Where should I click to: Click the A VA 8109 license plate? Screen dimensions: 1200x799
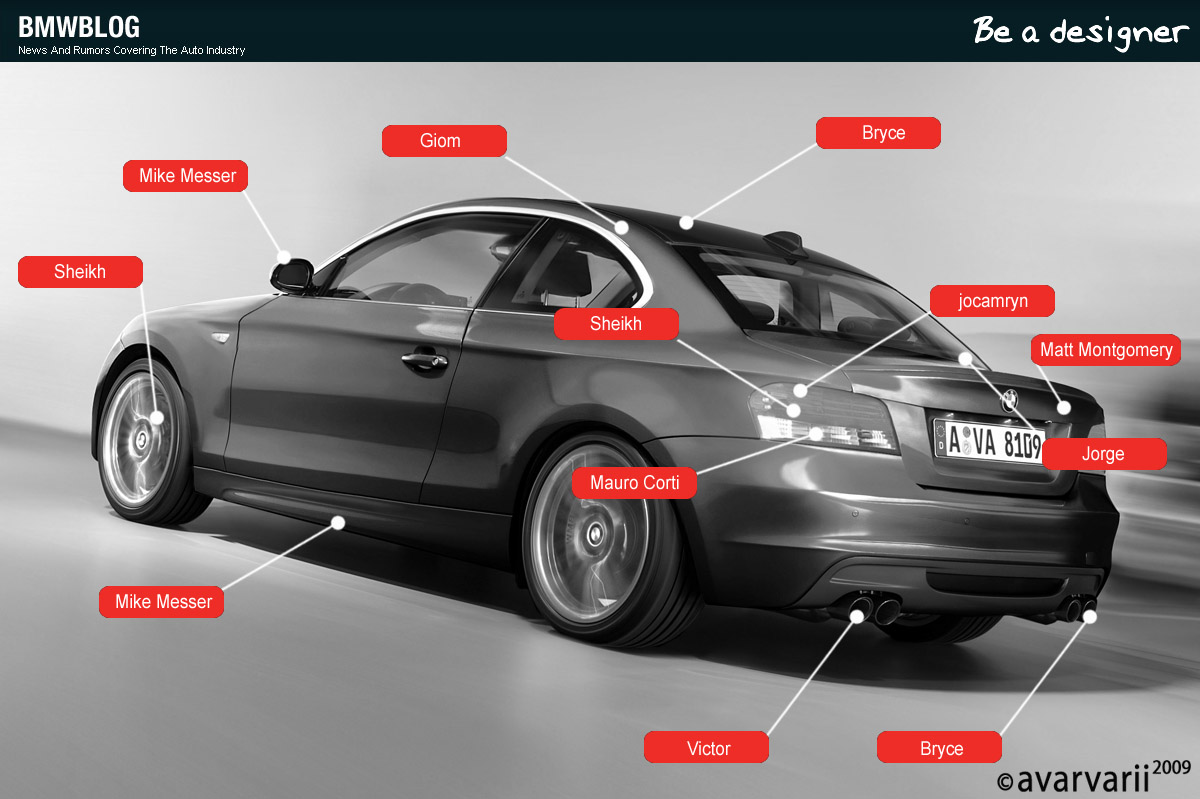(988, 442)
